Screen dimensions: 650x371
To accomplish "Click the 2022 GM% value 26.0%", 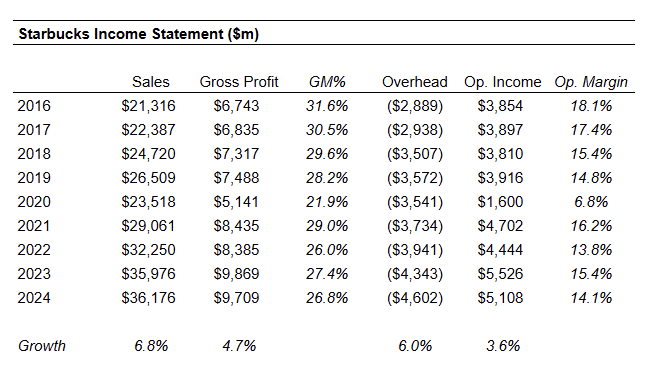I will pyautogui.click(x=327, y=250).
